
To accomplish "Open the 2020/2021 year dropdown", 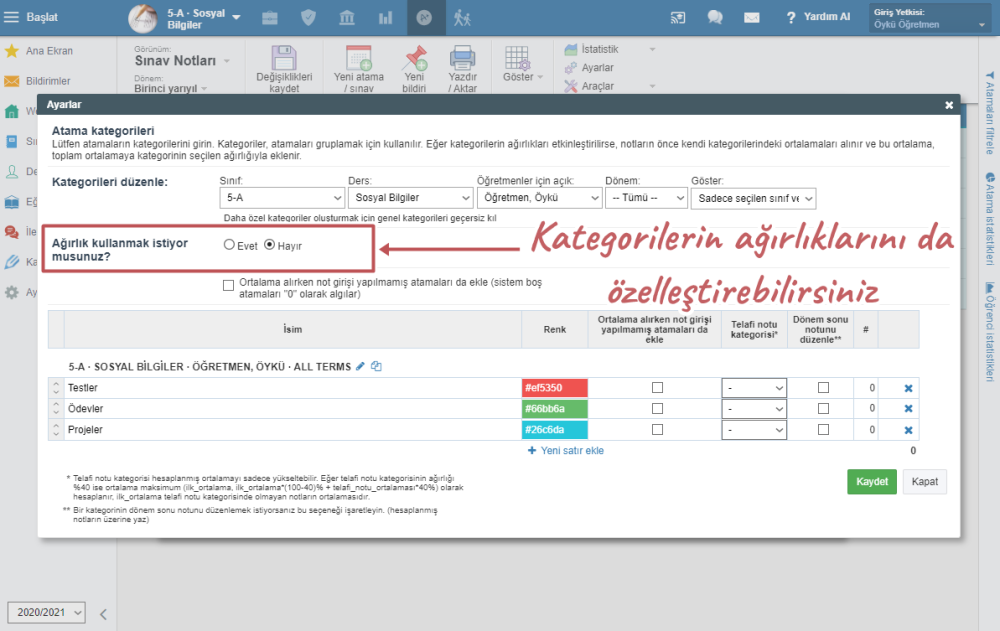I will [x=47, y=612].
